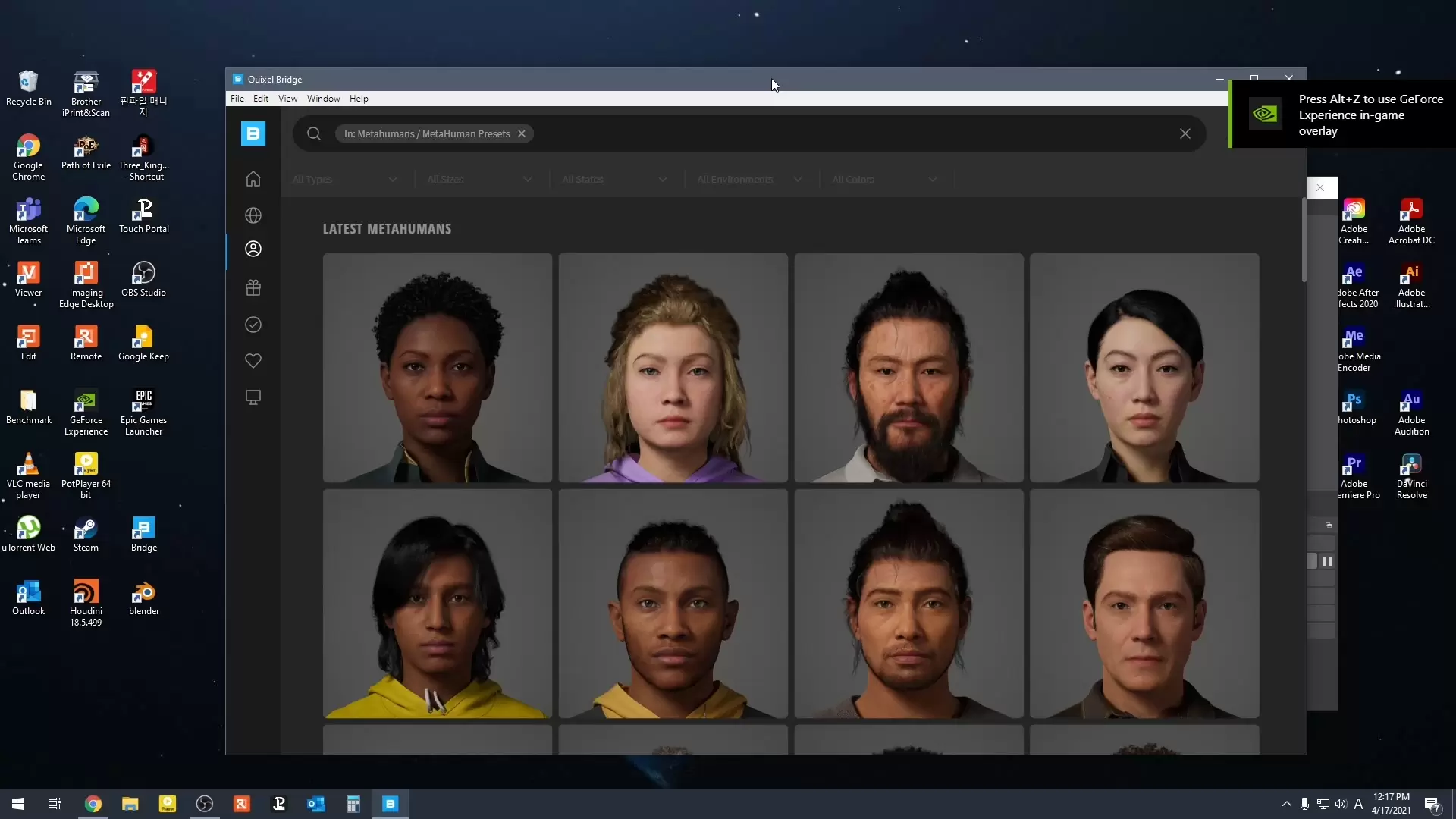
Task: Clear the search bar with X
Action: [1185, 133]
